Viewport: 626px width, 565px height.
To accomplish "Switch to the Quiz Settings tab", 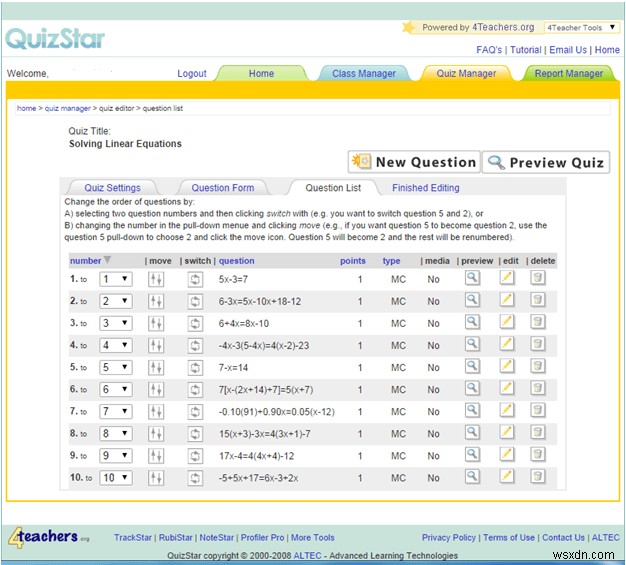I will point(112,188).
